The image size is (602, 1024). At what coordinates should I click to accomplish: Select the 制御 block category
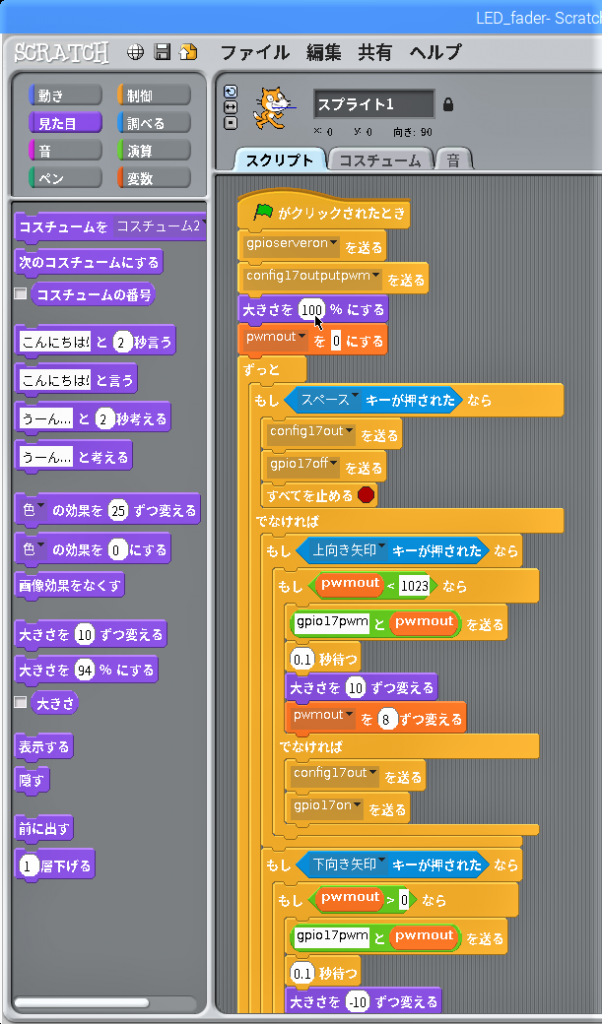click(154, 95)
